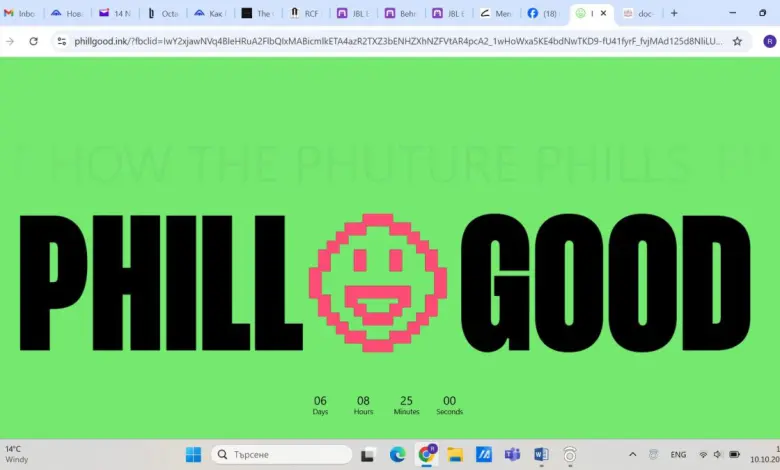
Task: Open File Explorer from the taskbar
Action: click(455, 454)
